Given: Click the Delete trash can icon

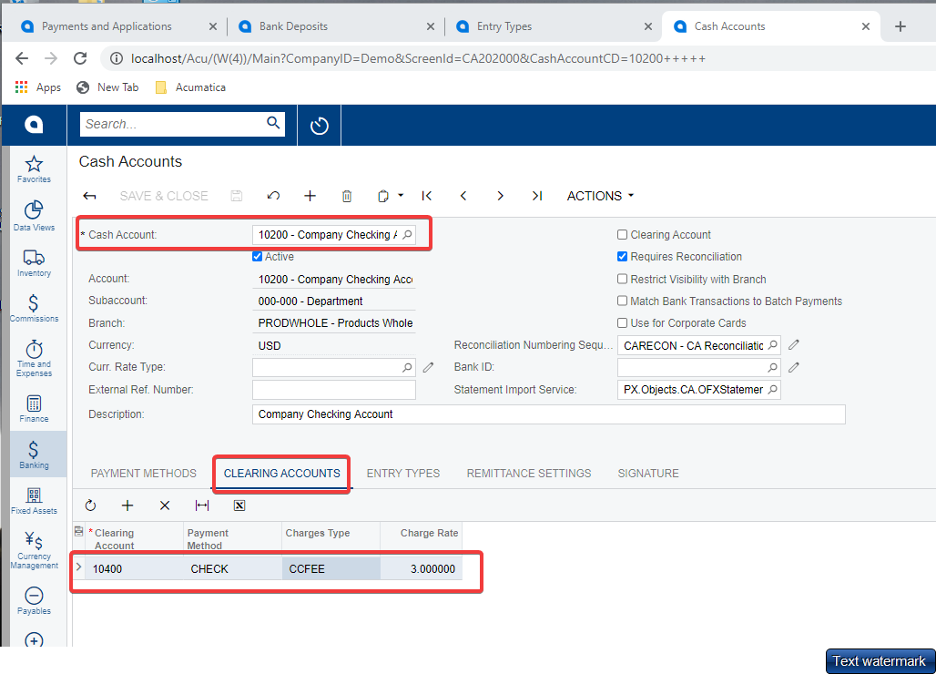Looking at the screenshot, I should [x=347, y=196].
